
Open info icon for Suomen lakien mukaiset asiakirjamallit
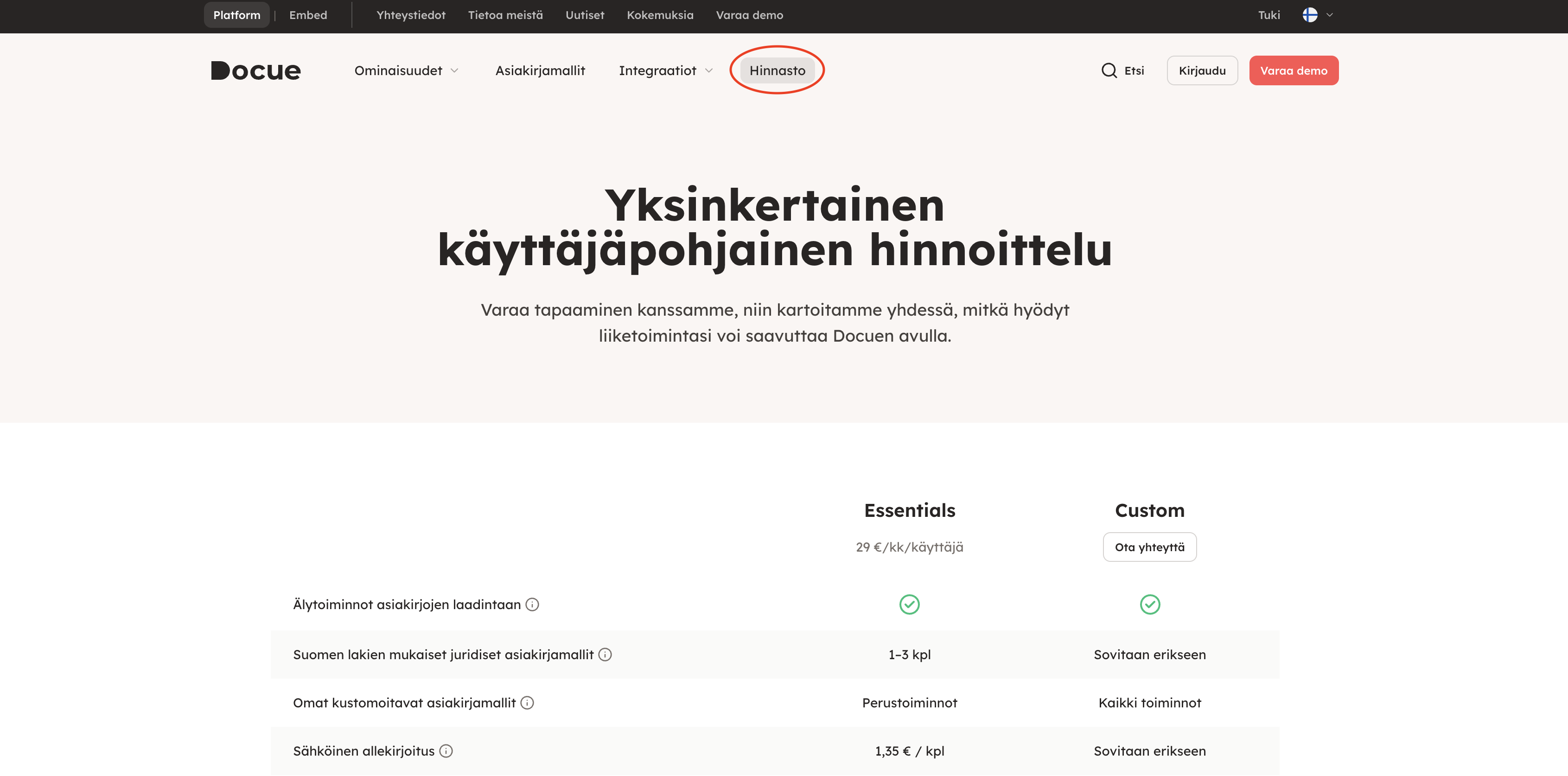pyautogui.click(x=605, y=654)
